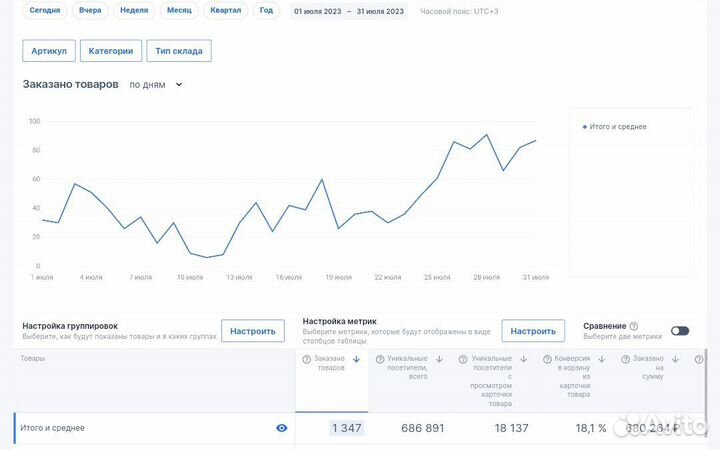Enable the Сравнение toggle switch
This screenshot has width=720, height=450.
pyautogui.click(x=680, y=331)
